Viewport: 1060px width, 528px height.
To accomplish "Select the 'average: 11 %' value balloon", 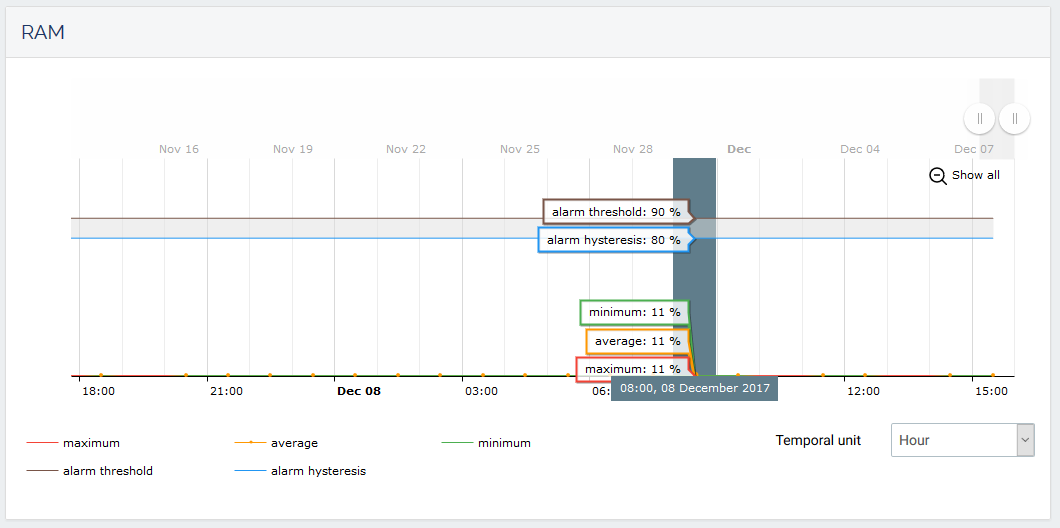I will pos(637,341).
